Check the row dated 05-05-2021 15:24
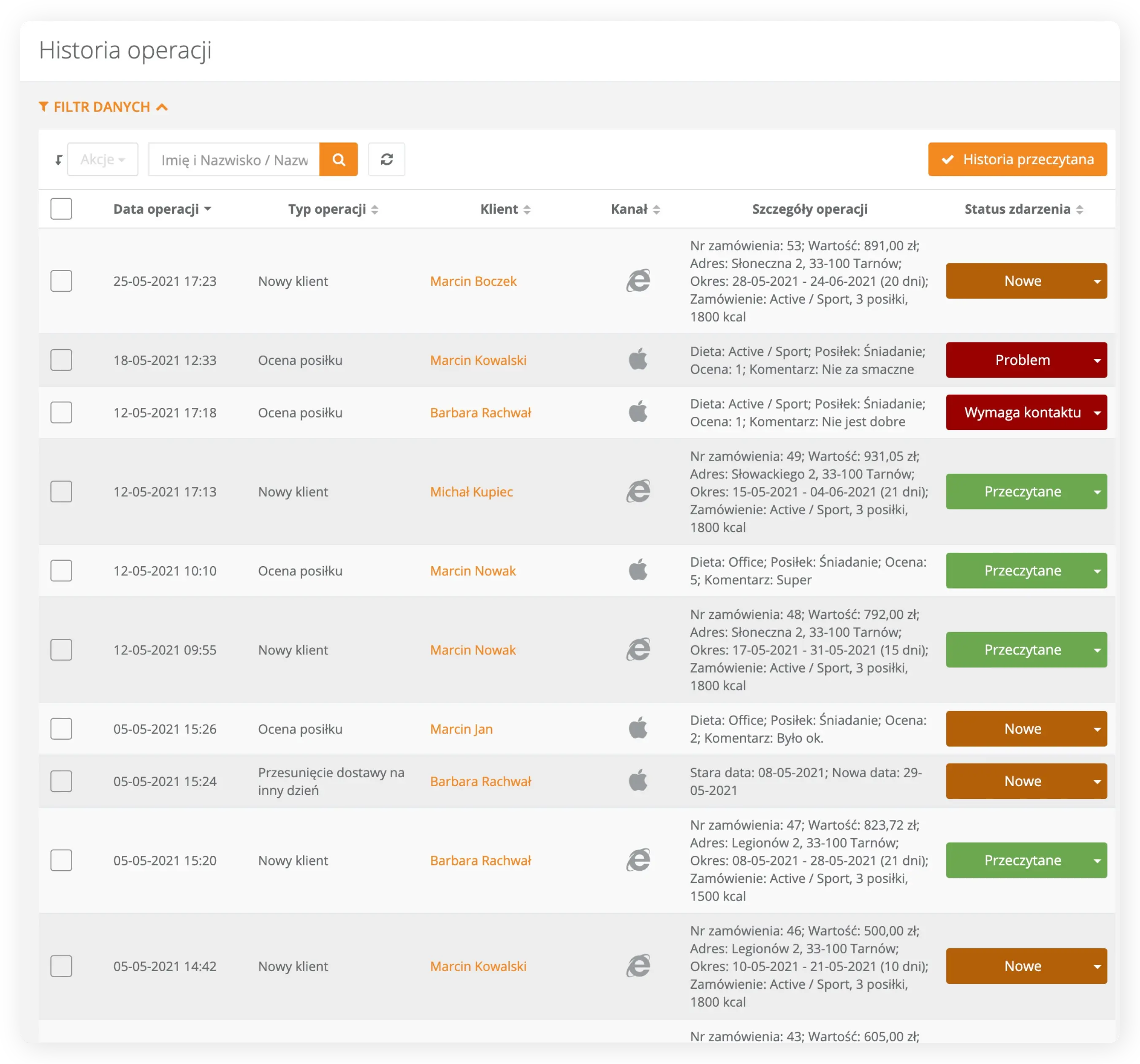Screen dimensions: 1140x1064 coord(61,781)
